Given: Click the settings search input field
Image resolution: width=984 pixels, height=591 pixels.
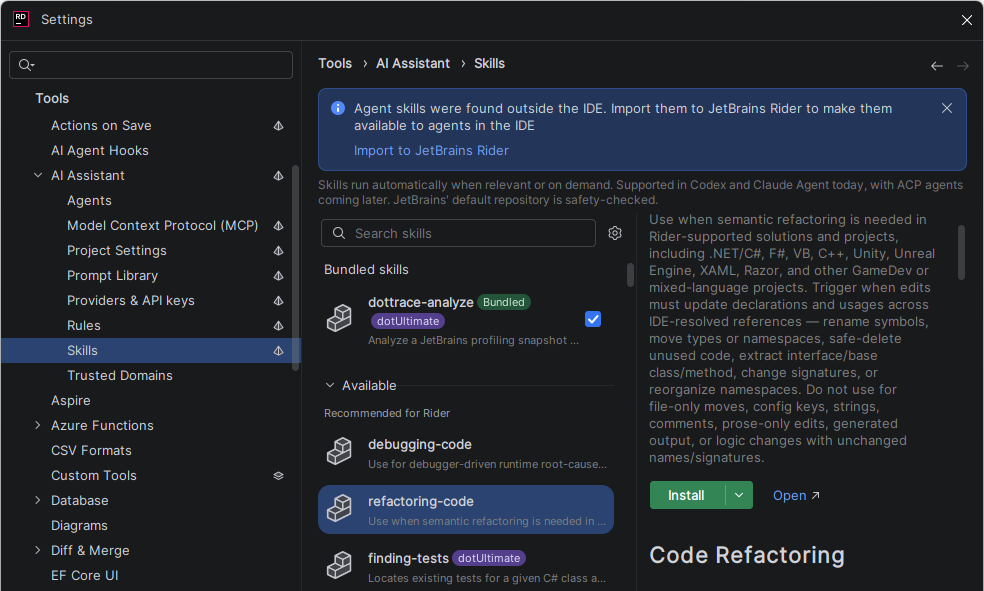Looking at the screenshot, I should point(151,65).
